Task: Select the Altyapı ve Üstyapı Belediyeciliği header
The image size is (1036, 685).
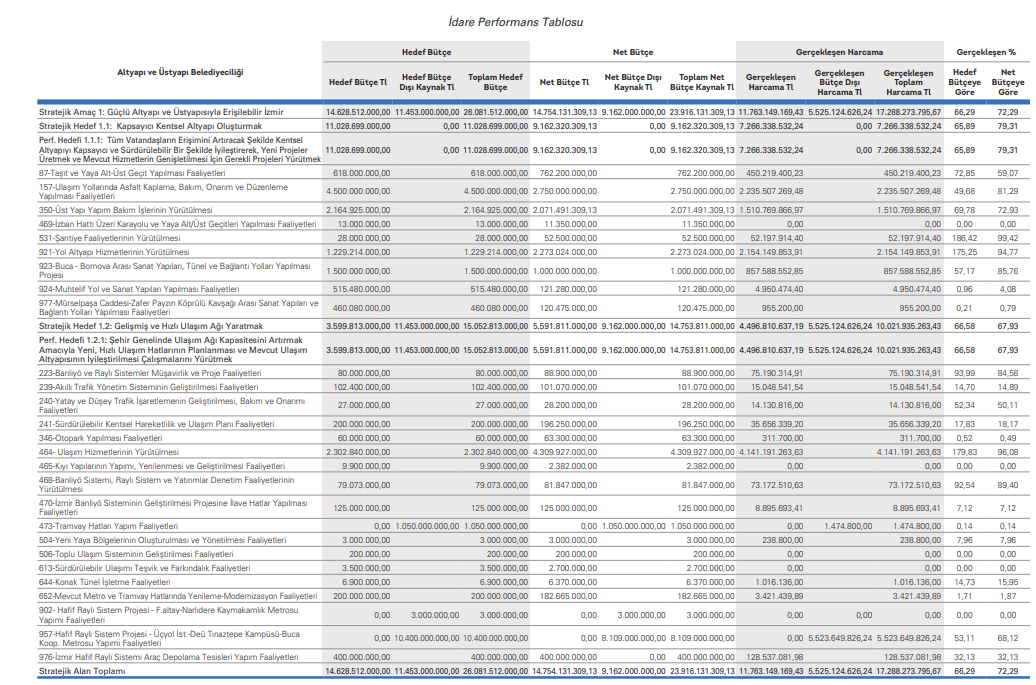Action: [x=180, y=73]
